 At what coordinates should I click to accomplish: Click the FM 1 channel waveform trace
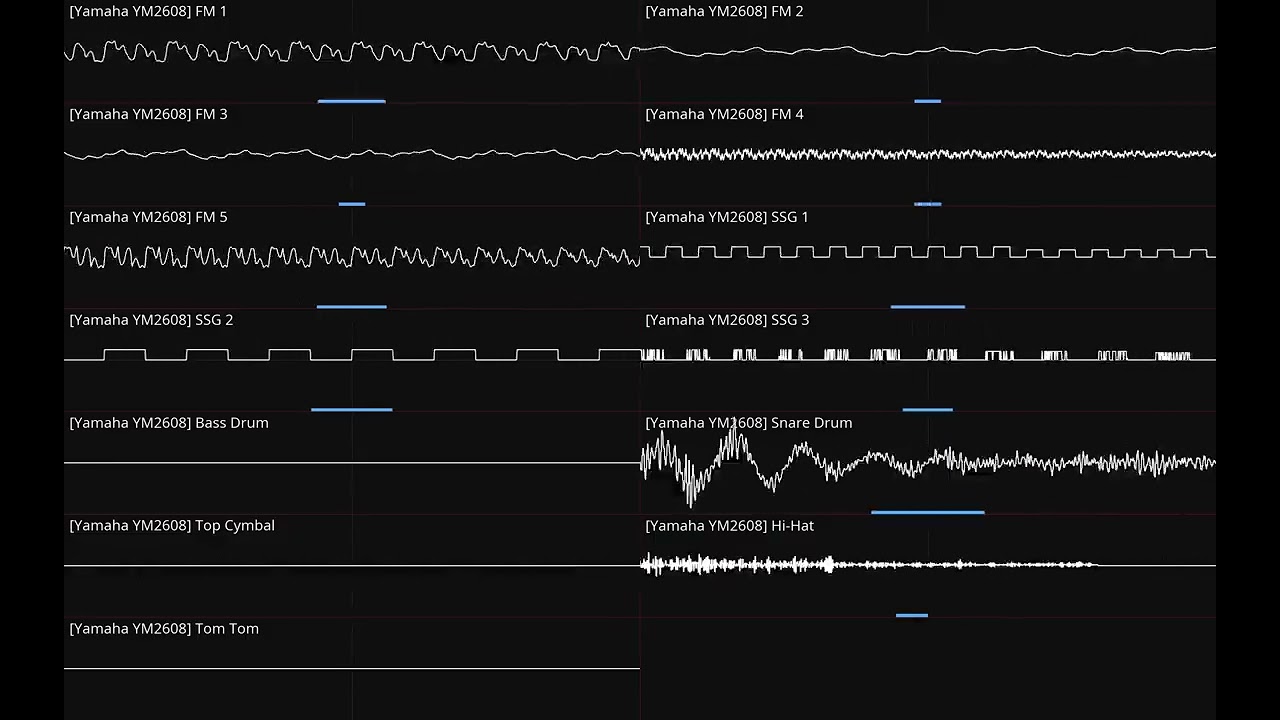352,51
